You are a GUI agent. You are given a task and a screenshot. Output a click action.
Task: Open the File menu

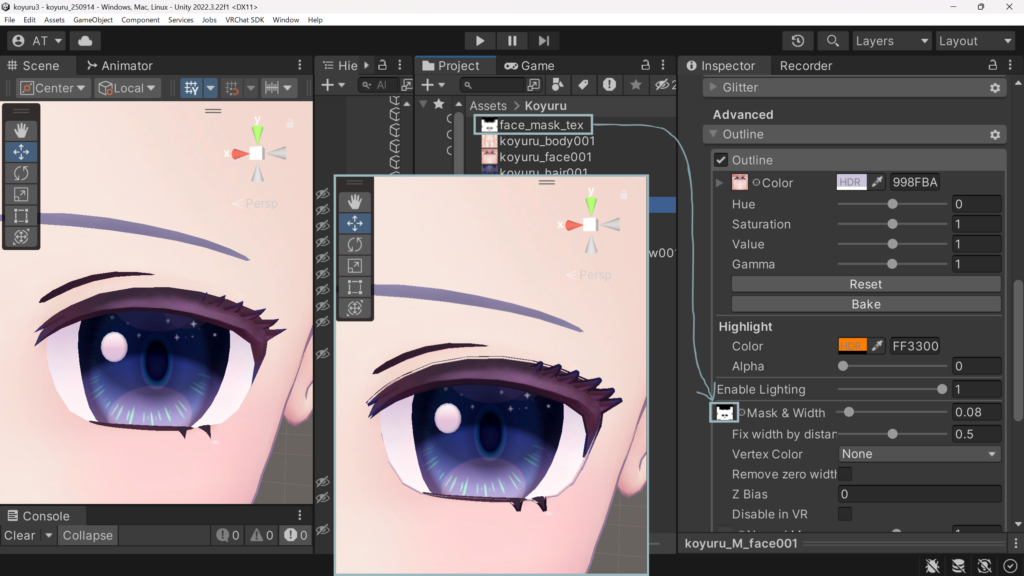10,20
